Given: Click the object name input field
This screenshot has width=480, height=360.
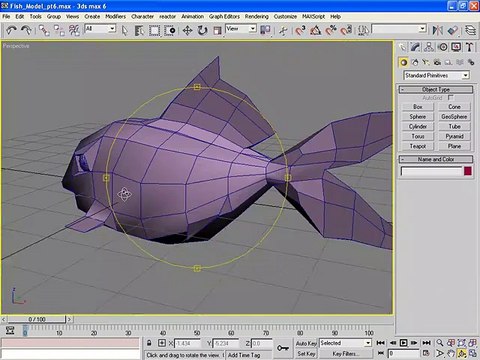Looking at the screenshot, I should tap(431, 171).
